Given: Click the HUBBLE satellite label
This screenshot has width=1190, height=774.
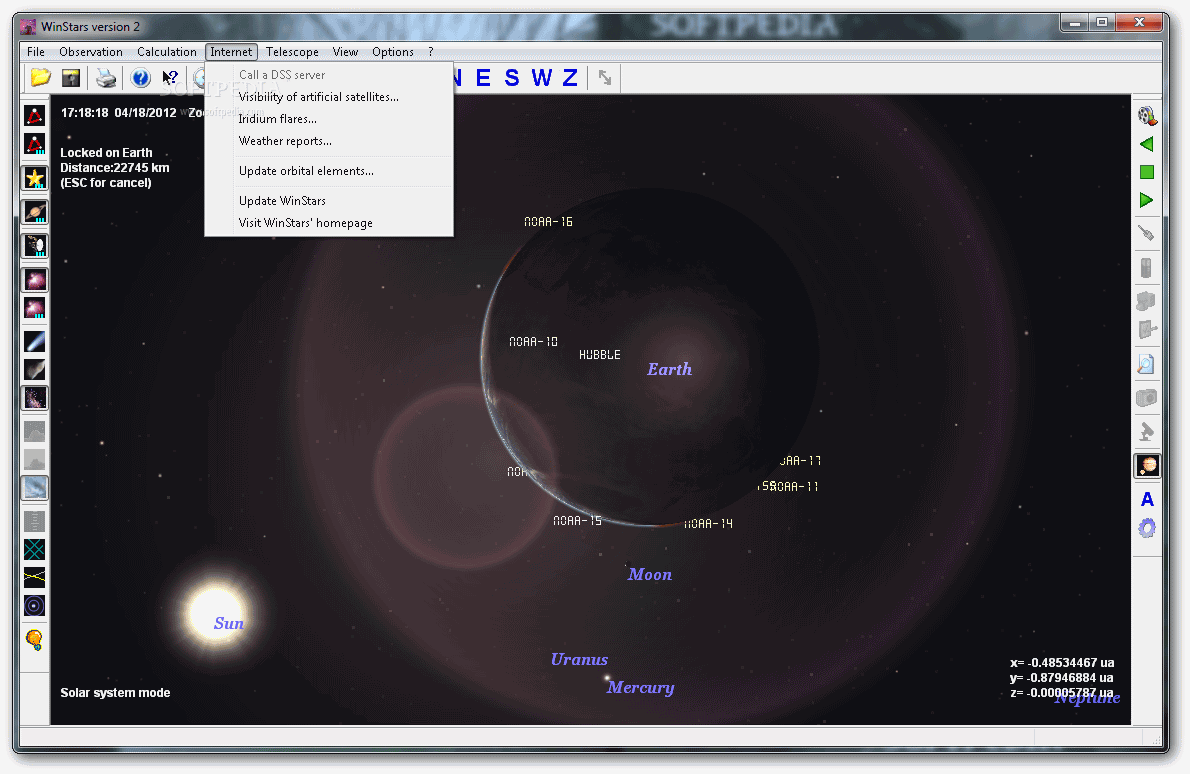Looking at the screenshot, I should pyautogui.click(x=600, y=354).
